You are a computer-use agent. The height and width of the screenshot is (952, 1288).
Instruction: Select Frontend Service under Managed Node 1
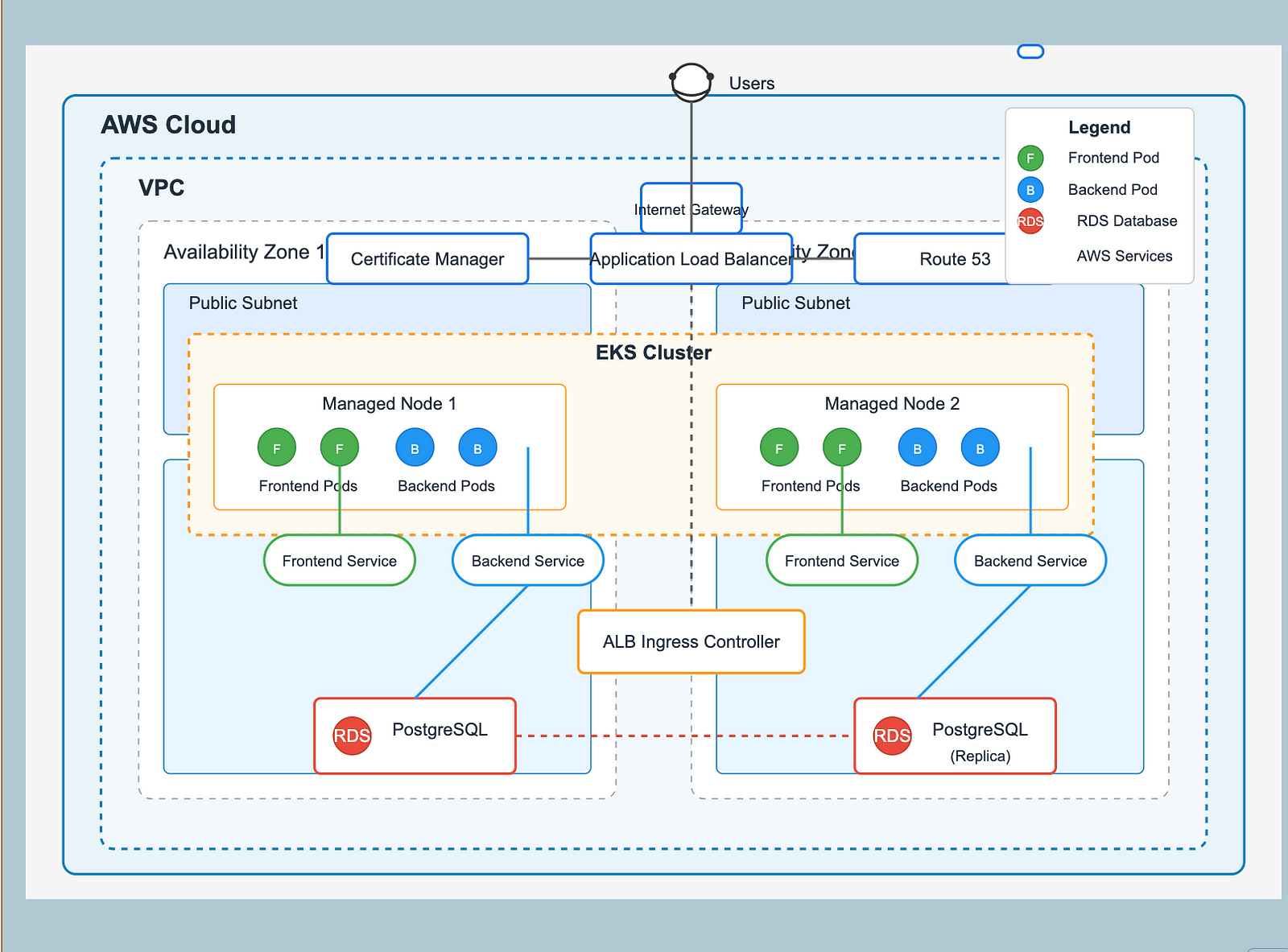click(340, 560)
